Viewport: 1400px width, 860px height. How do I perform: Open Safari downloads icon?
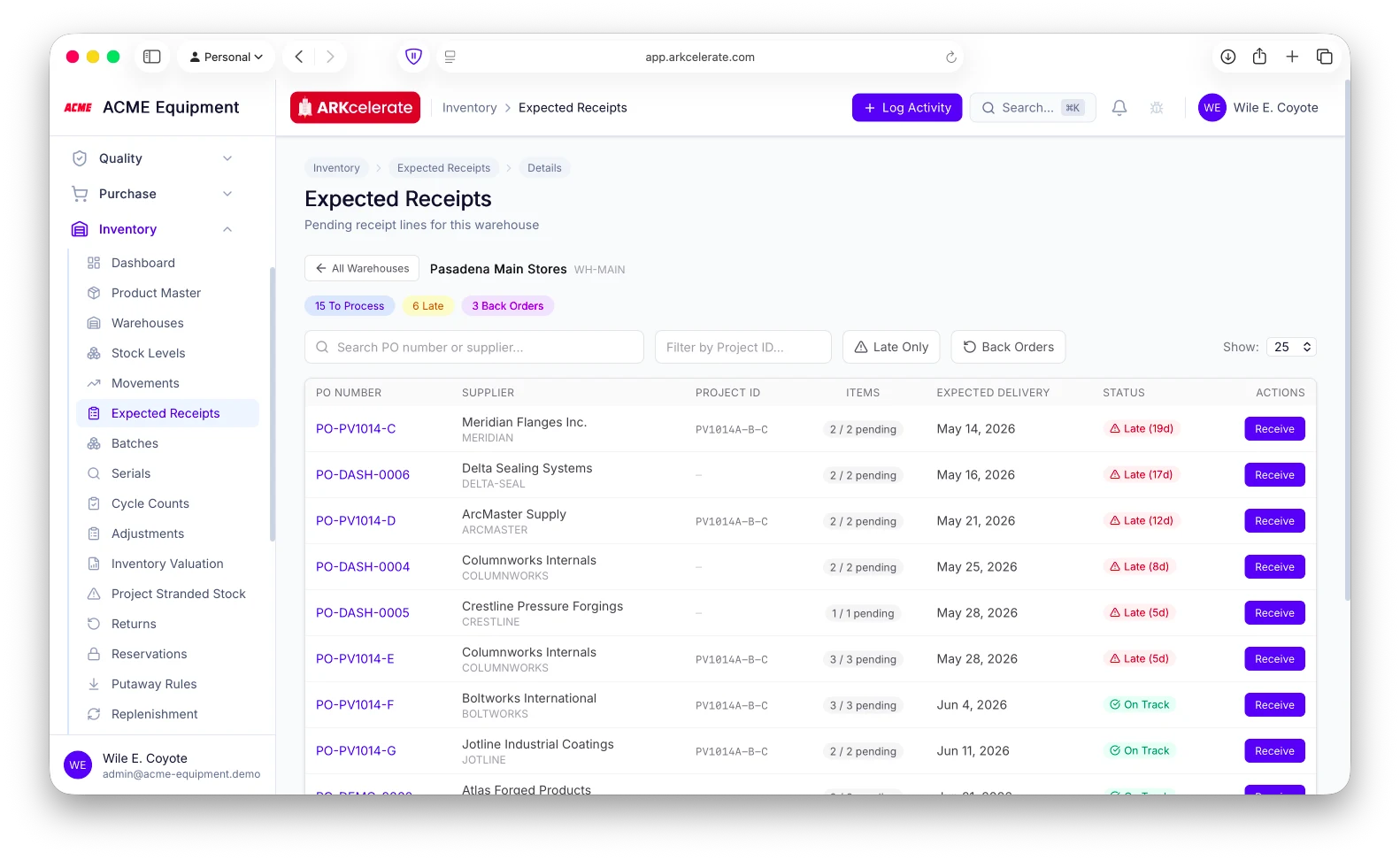pos(1228,57)
